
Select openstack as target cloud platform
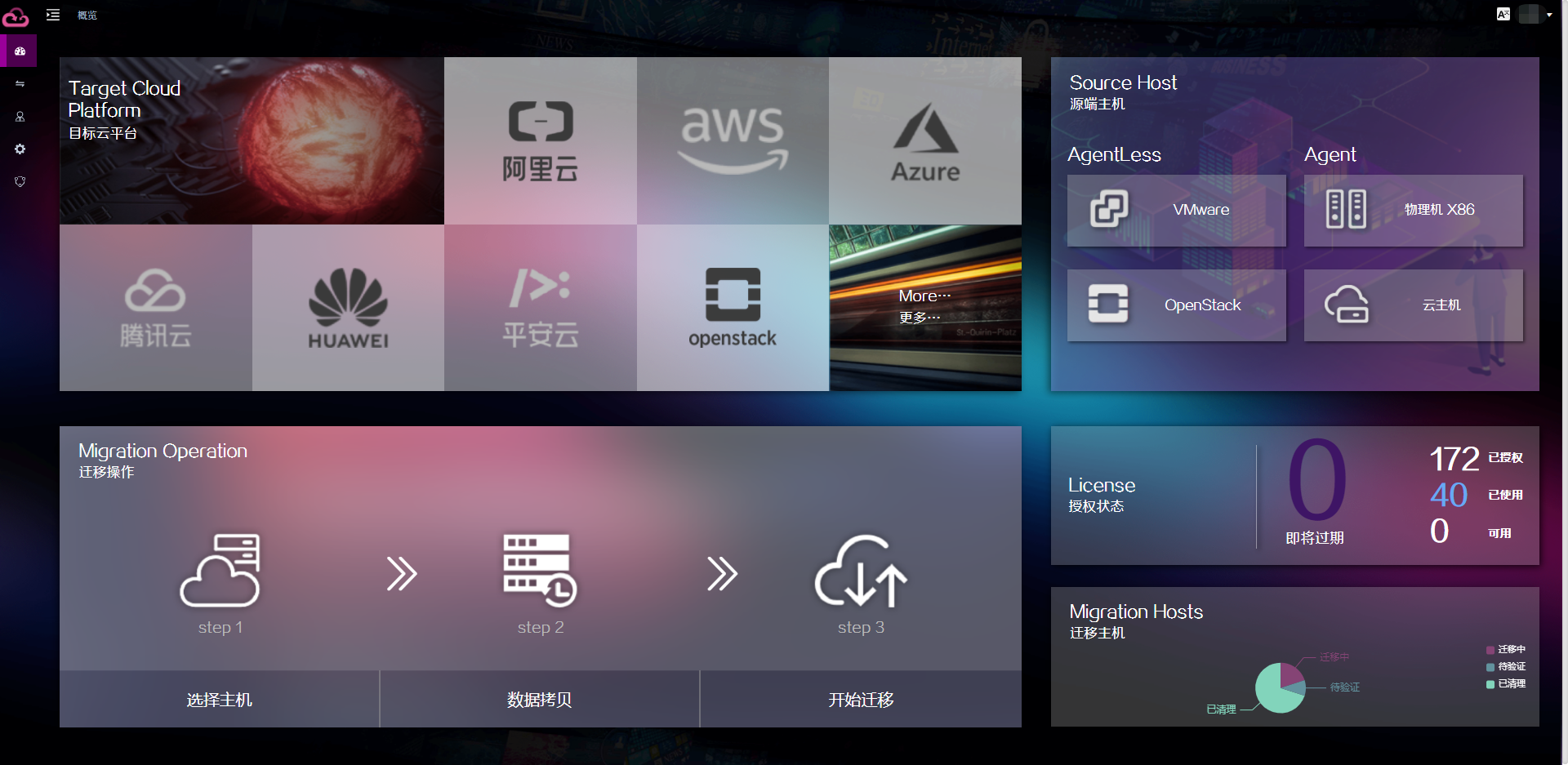pos(733,308)
